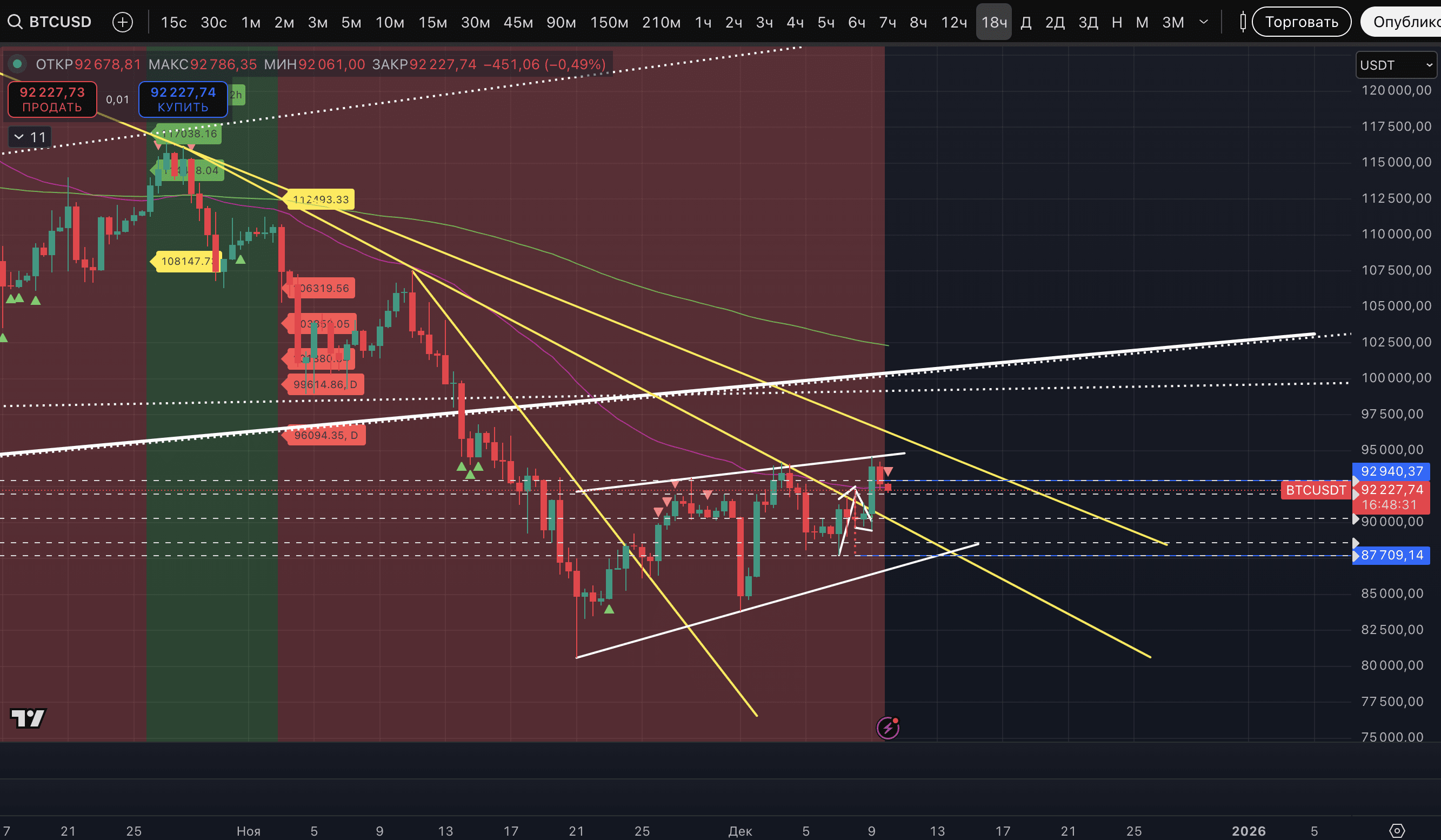The image size is (1441, 840).
Task: Switch to the 4ч timeframe
Action: [x=795, y=22]
